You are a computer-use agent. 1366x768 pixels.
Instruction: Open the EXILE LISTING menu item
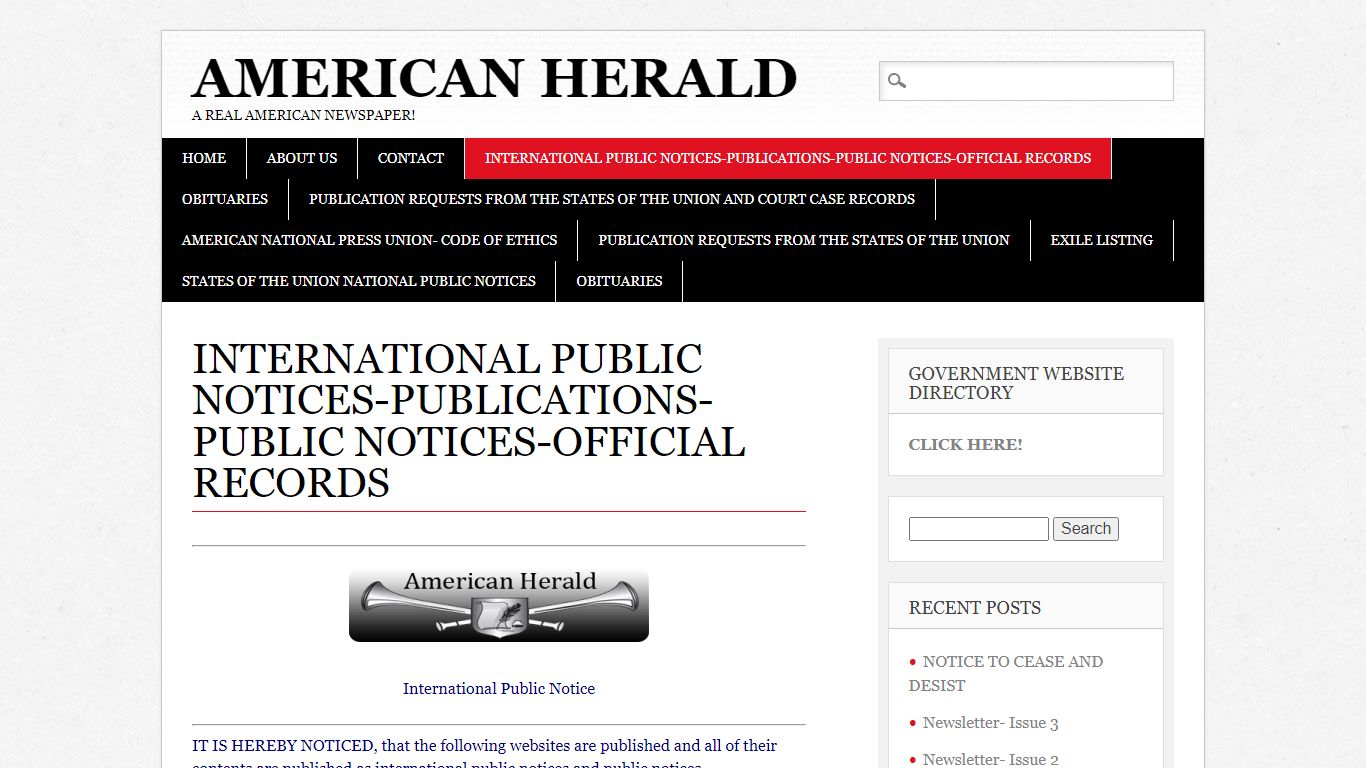[x=1102, y=240]
